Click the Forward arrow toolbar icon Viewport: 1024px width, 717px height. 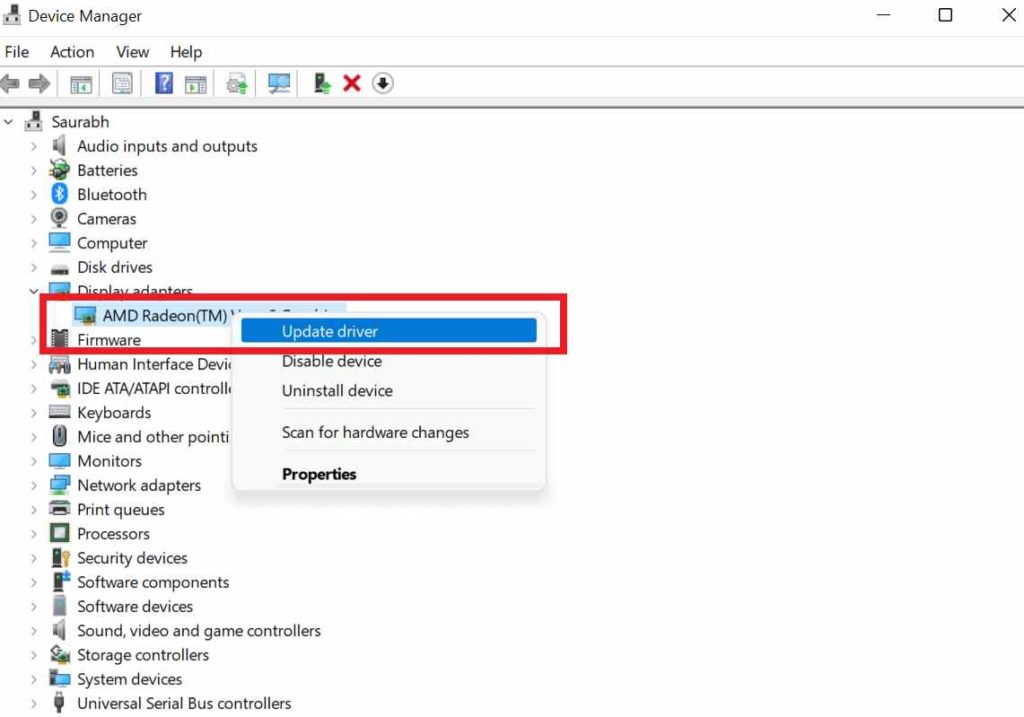coord(39,84)
